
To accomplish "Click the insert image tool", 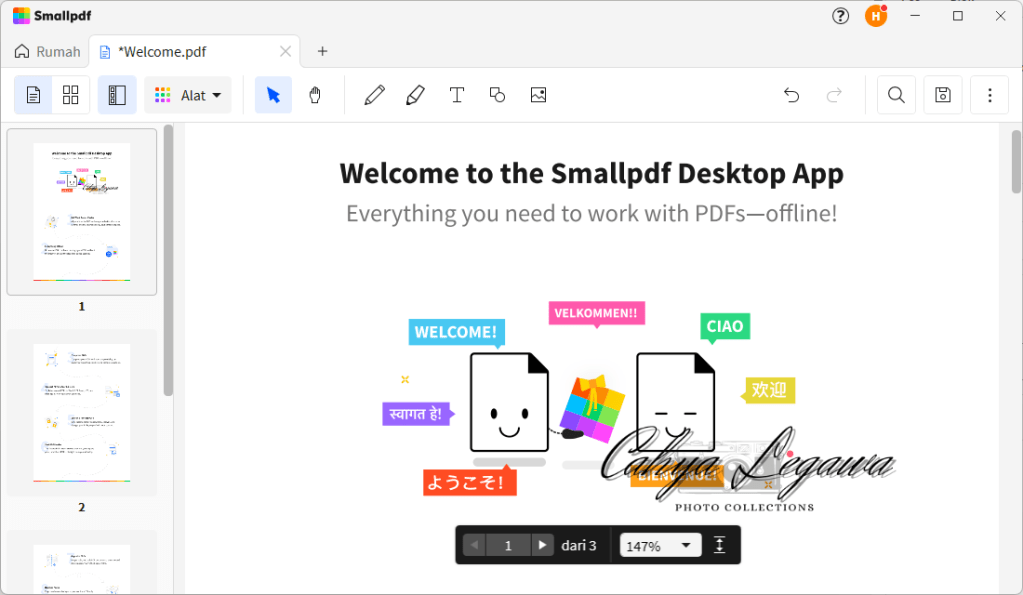I will click(x=538, y=95).
